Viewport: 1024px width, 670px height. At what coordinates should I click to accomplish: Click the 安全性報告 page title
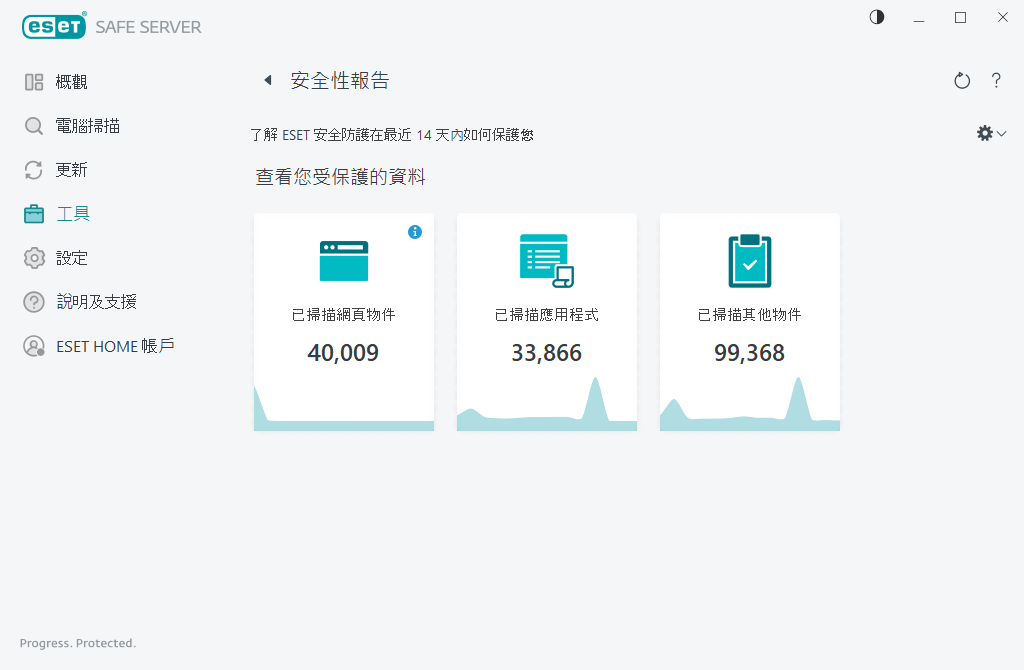click(340, 80)
